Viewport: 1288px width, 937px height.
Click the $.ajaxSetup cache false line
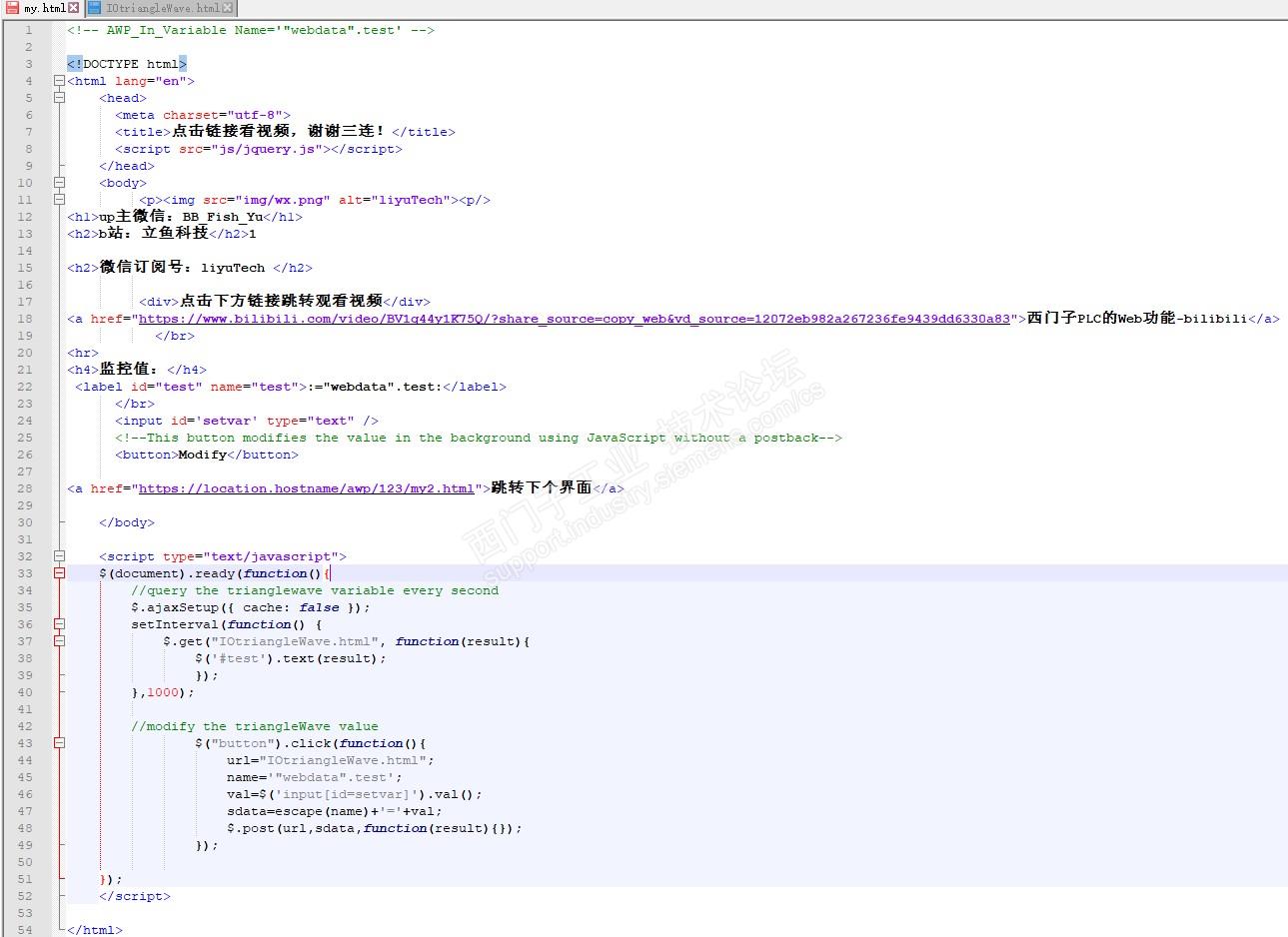[251, 607]
